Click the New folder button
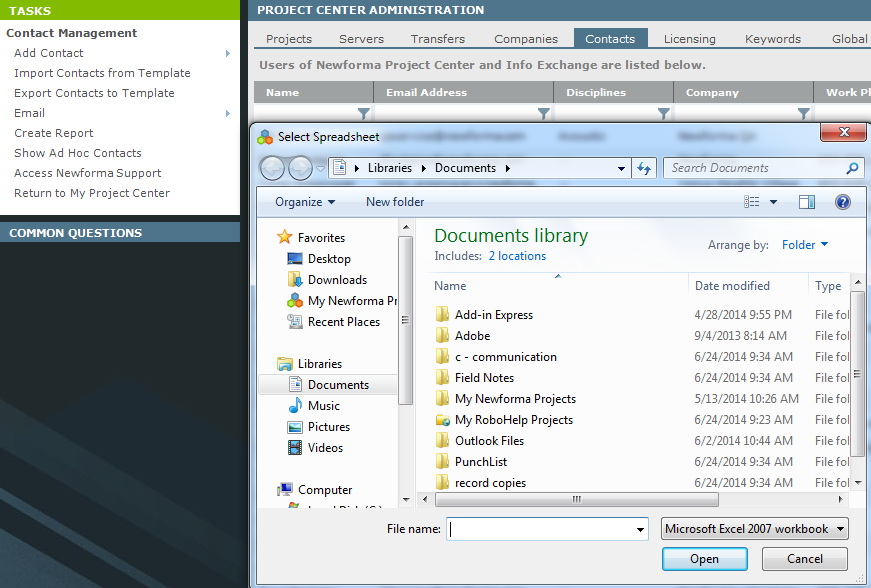This screenshot has height=588, width=871. [395, 202]
